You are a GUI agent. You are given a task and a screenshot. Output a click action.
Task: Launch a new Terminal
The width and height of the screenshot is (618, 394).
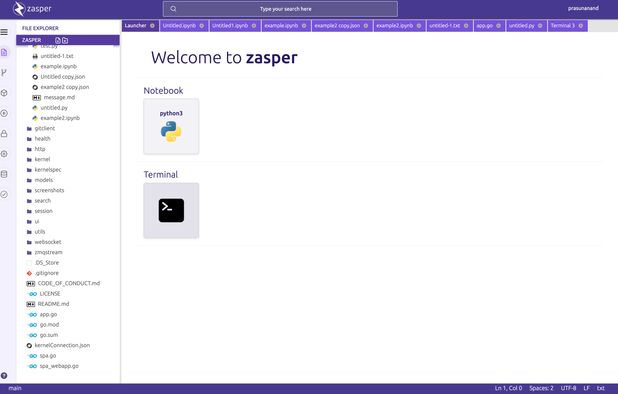pos(171,210)
